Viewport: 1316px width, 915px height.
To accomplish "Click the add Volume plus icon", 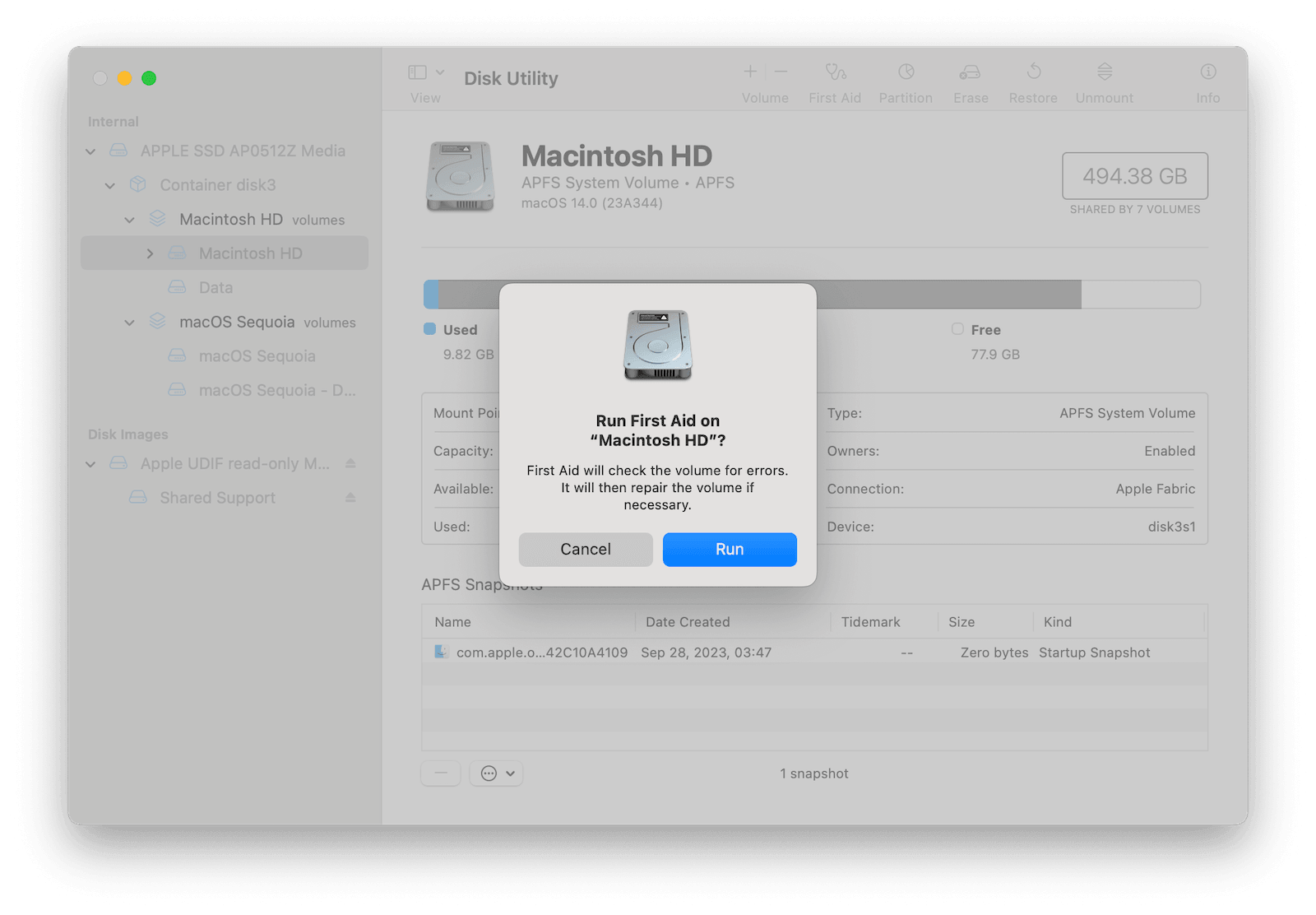I will (750, 72).
